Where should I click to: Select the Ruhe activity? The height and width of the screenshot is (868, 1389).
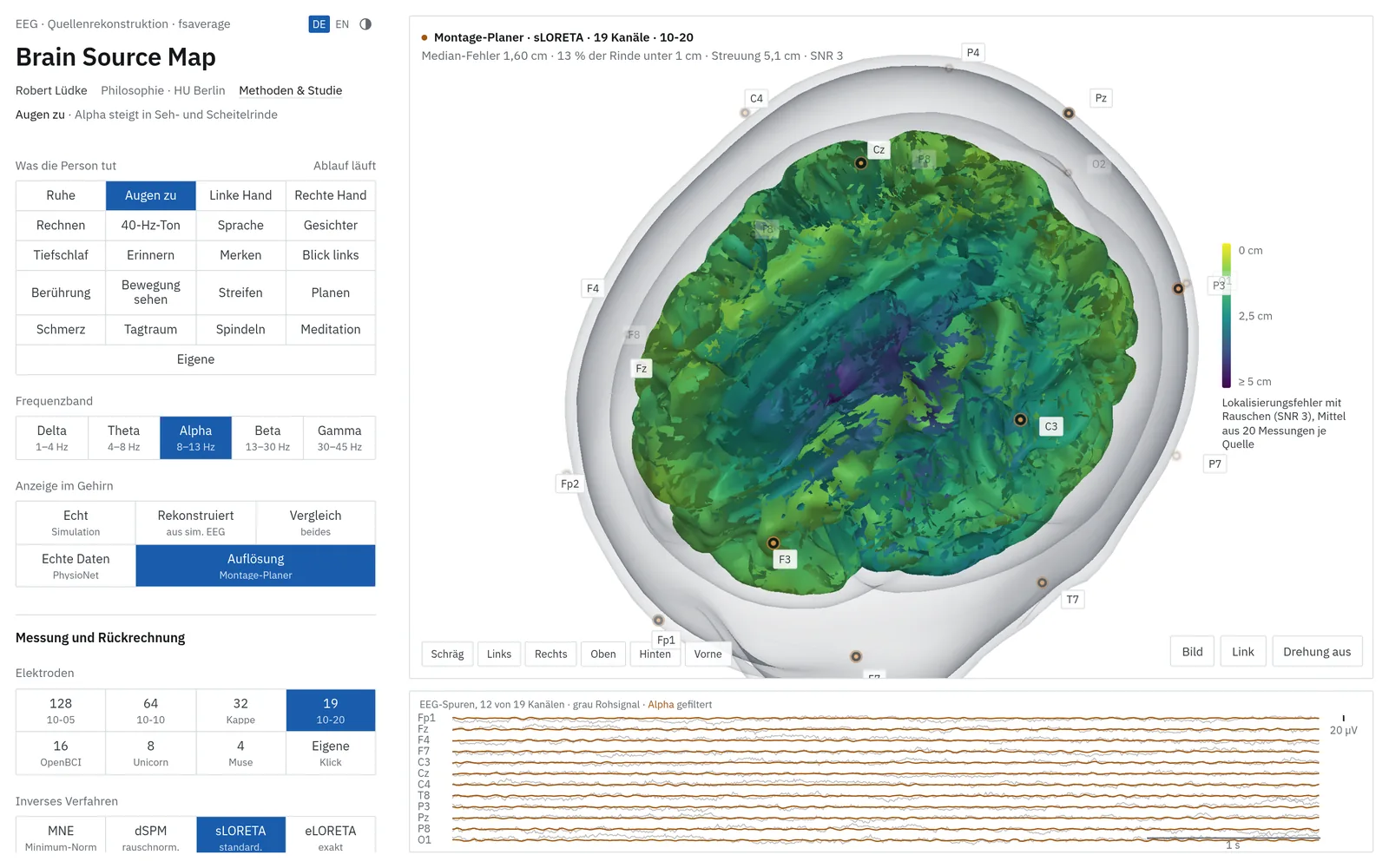click(x=61, y=195)
